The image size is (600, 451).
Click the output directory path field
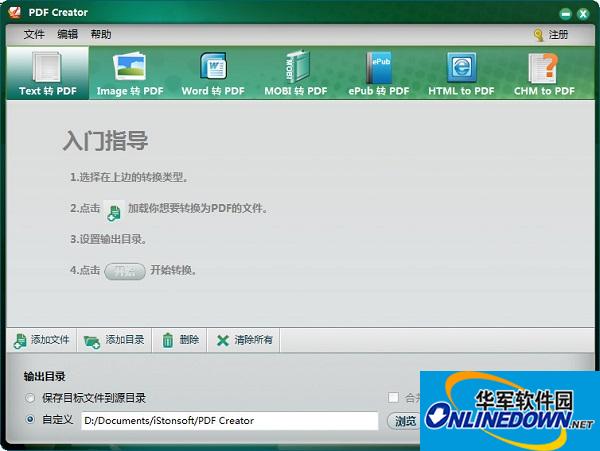coord(230,421)
